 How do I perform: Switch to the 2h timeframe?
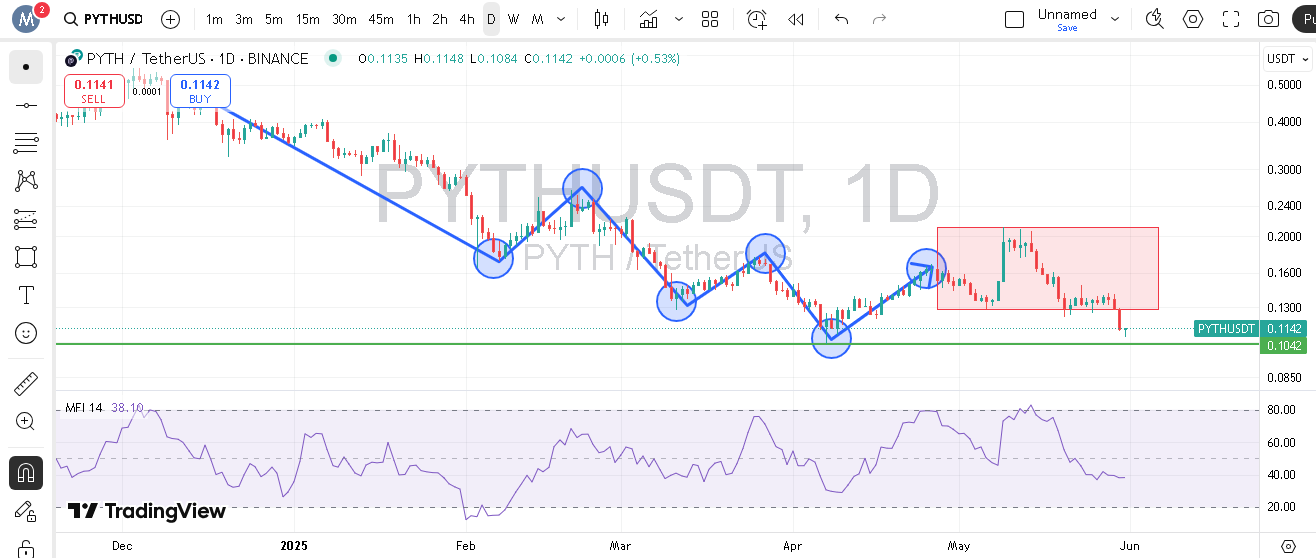point(440,19)
